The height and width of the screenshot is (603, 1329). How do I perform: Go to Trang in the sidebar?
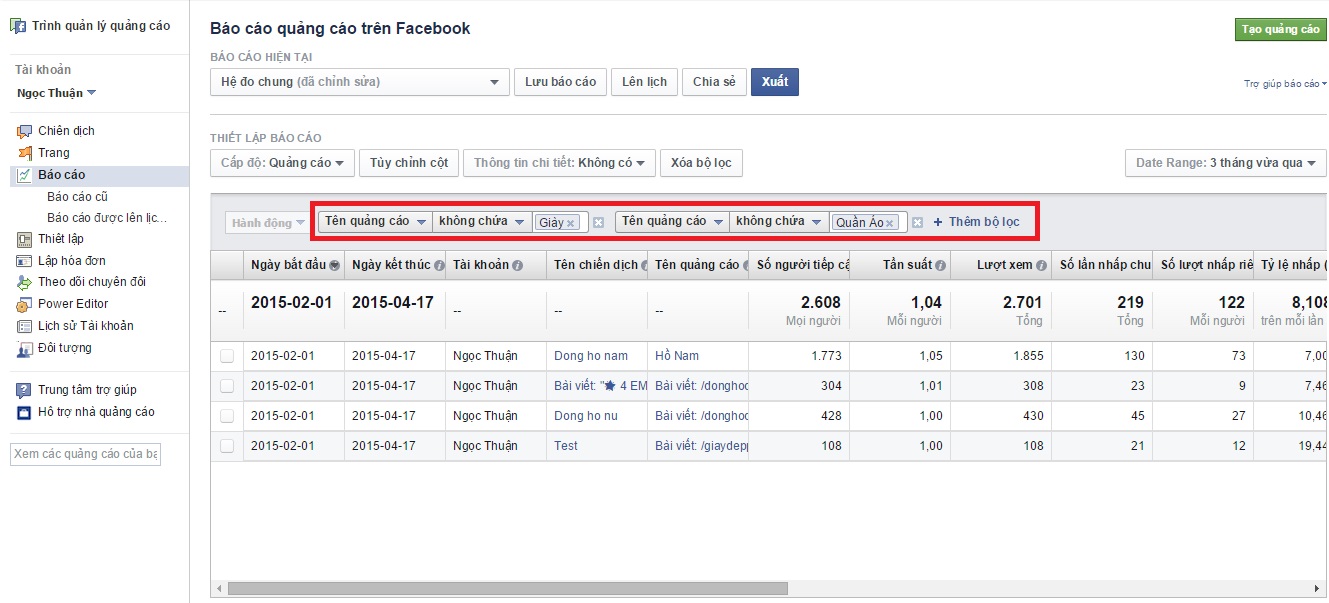54,153
